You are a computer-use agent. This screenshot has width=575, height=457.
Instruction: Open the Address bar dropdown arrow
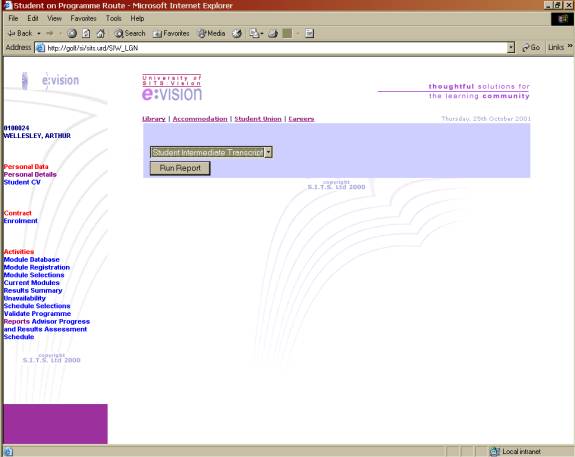tap(511, 48)
